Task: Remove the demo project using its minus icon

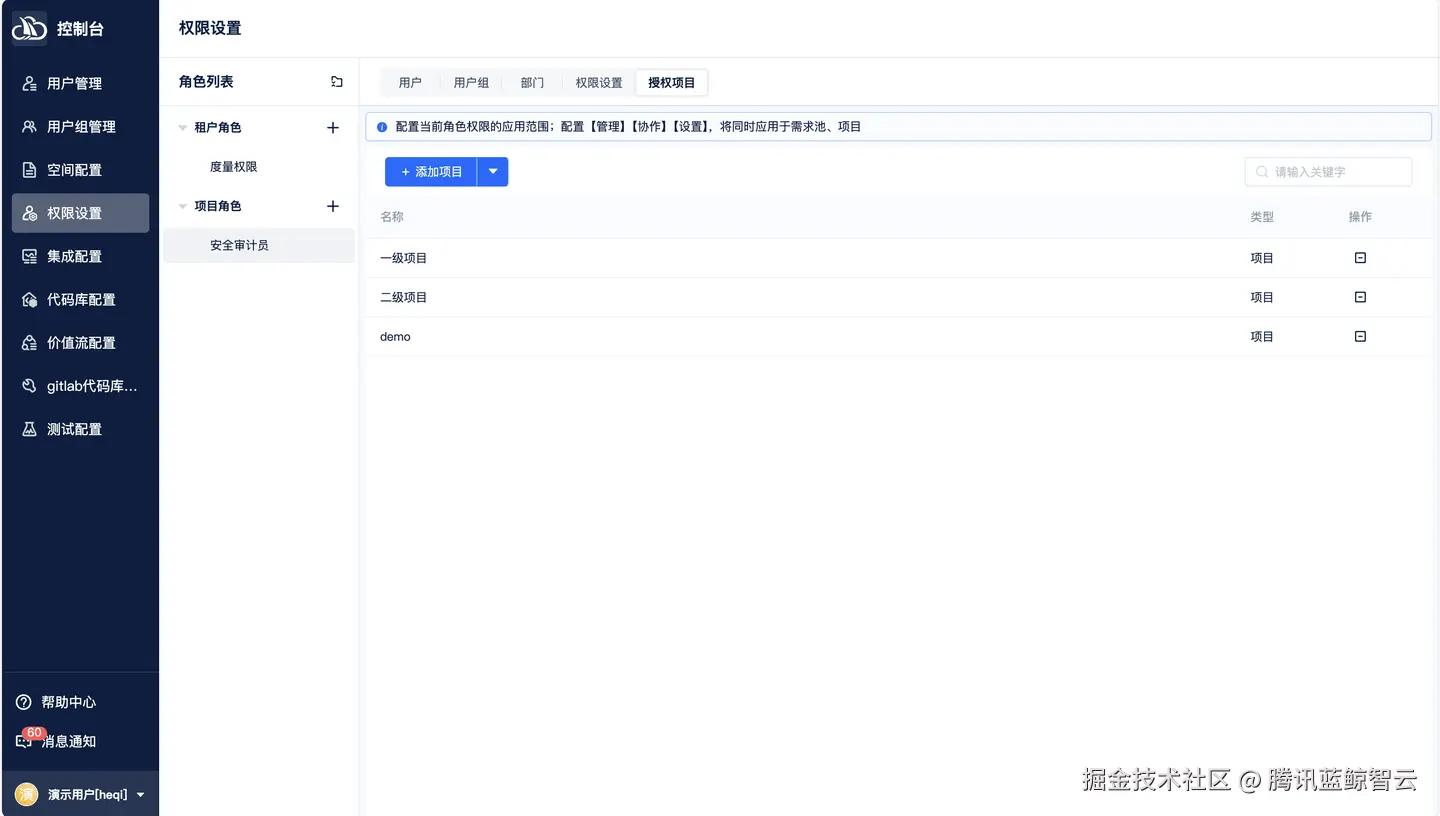Action: [1359, 336]
